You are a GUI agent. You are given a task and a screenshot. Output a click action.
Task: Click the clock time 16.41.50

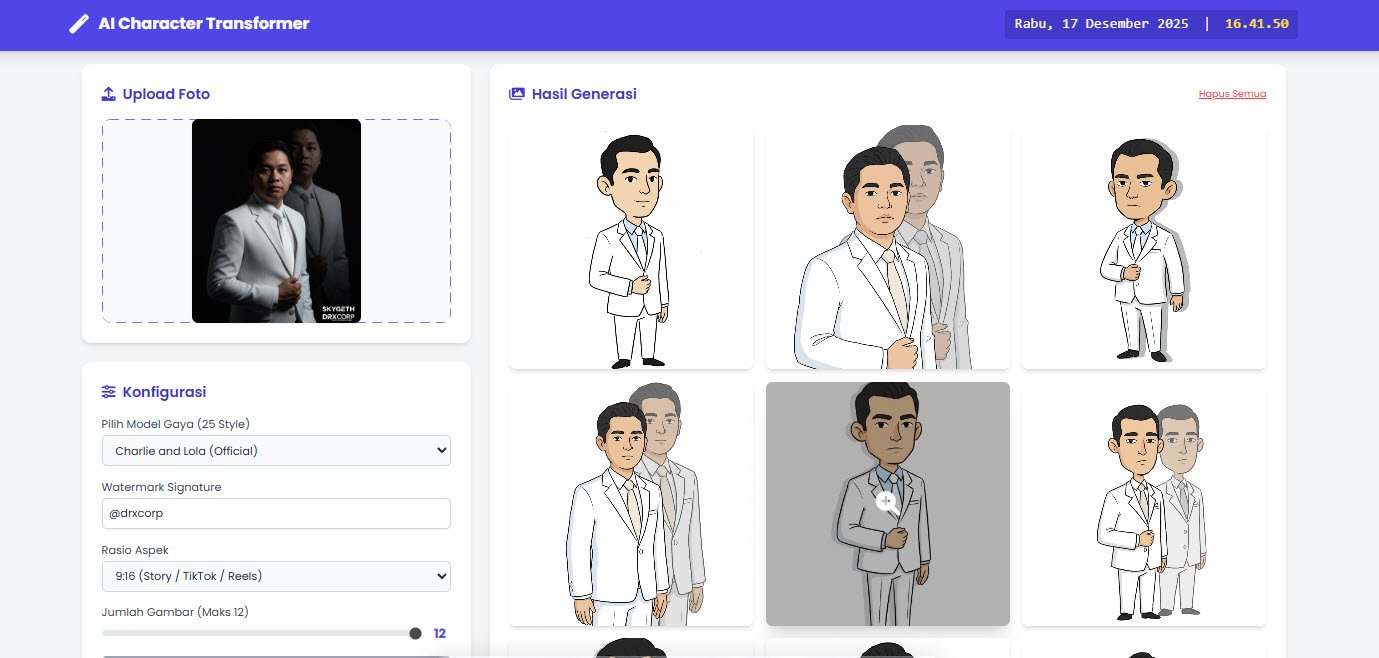point(1256,23)
